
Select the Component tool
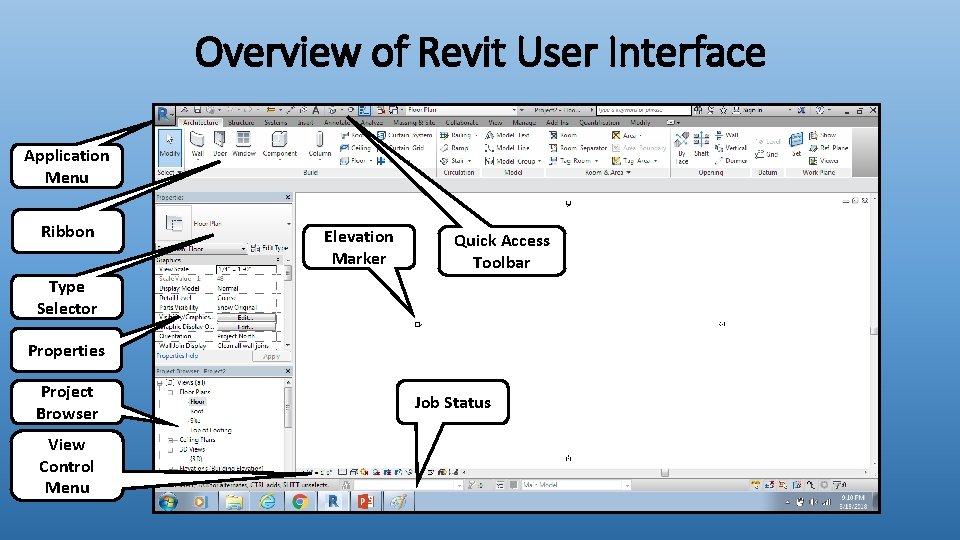280,145
